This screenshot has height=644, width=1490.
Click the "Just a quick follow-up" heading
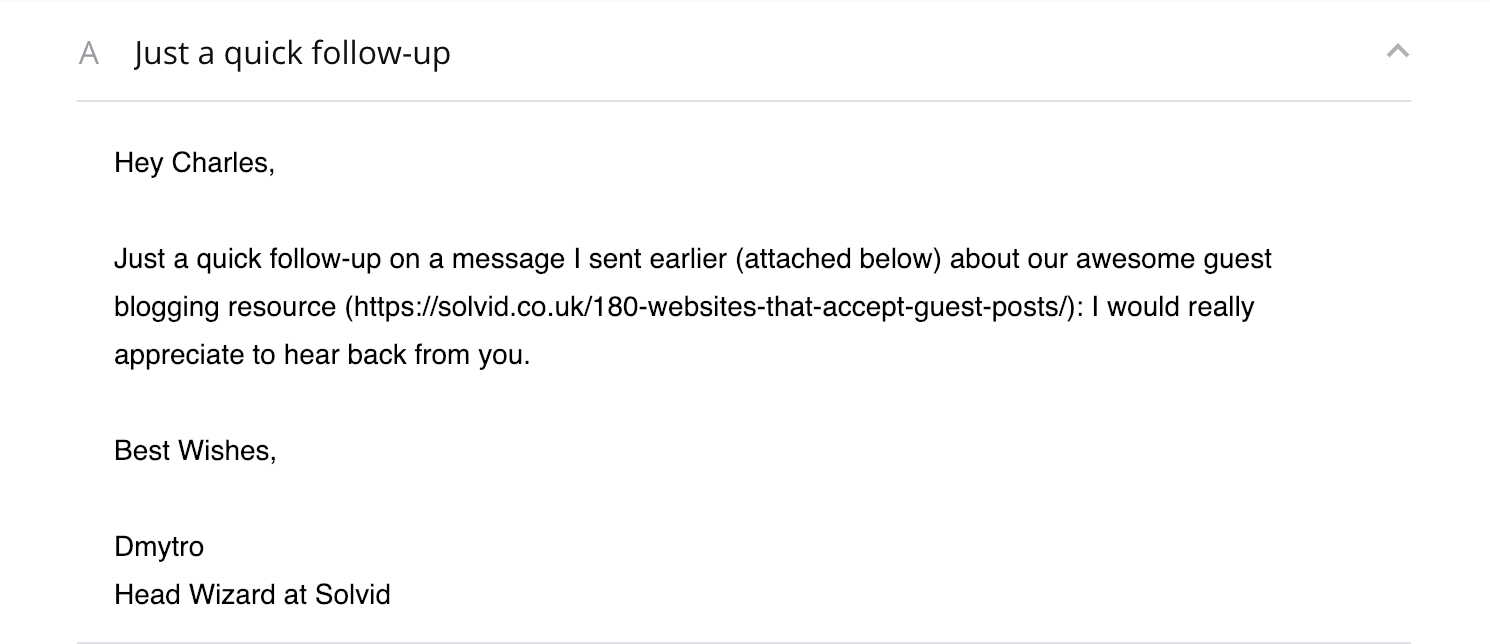[292, 53]
